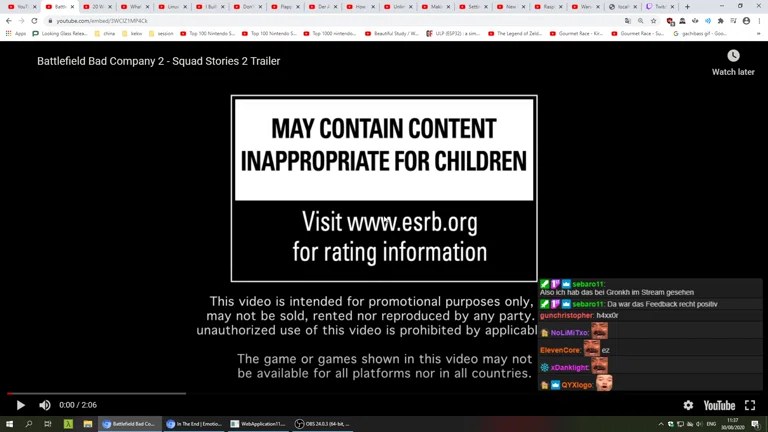Click the YouTube logo in player
The width and height of the screenshot is (768, 432).
click(x=719, y=405)
